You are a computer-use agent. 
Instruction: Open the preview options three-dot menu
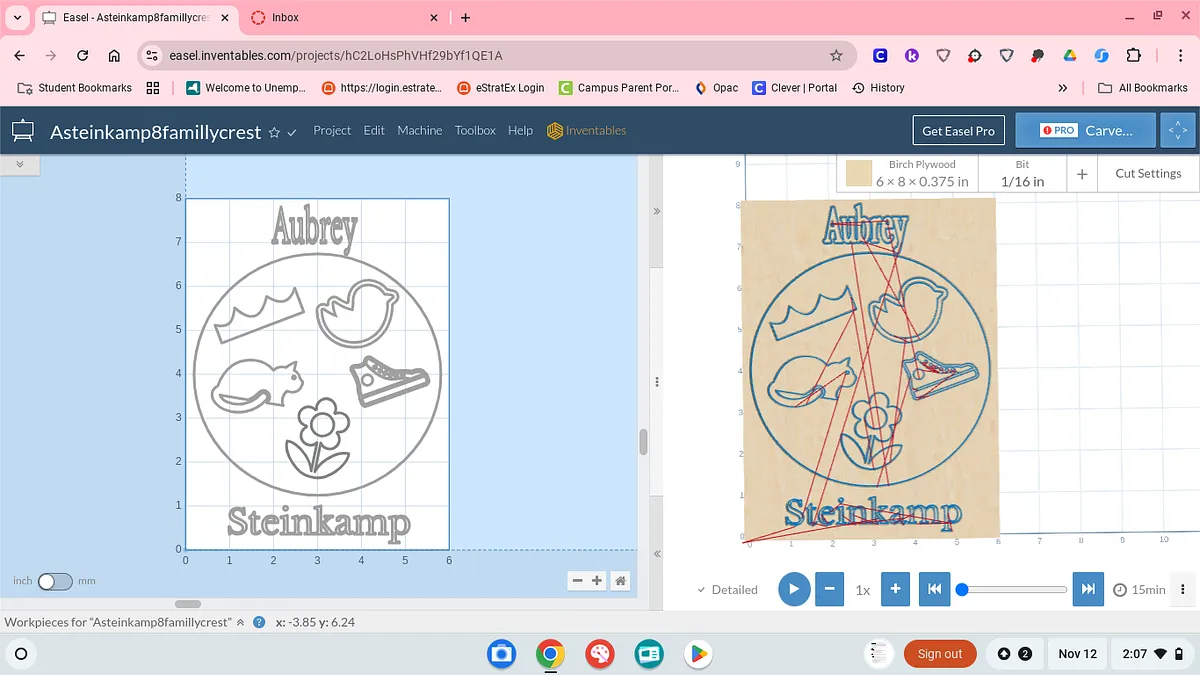[1183, 589]
